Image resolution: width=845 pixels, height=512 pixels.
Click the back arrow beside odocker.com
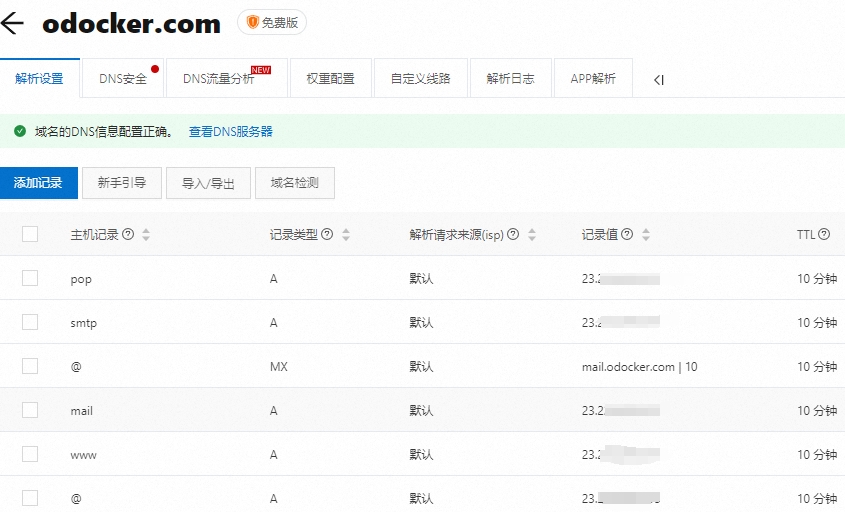pyautogui.click(x=13, y=24)
